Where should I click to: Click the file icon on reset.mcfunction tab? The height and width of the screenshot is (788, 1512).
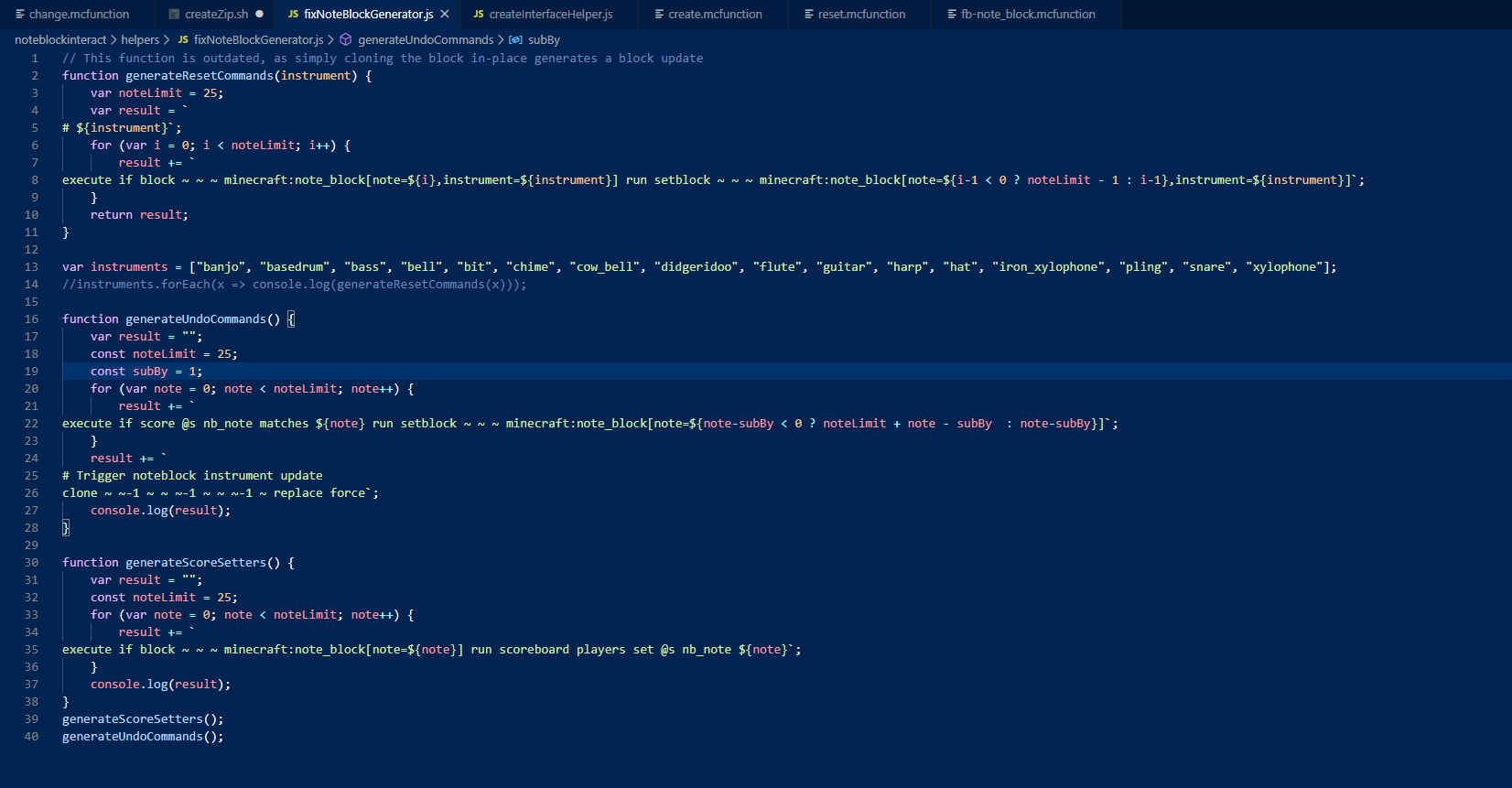[809, 15]
